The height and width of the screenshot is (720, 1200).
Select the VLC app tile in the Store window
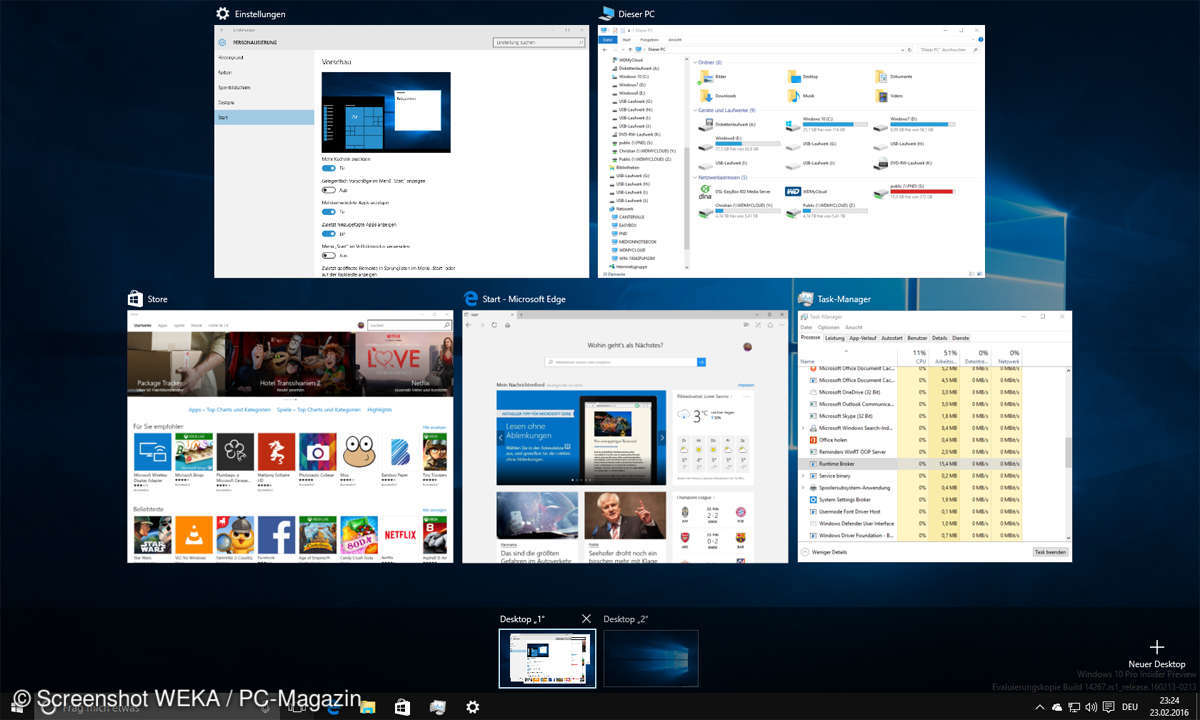[x=194, y=534]
